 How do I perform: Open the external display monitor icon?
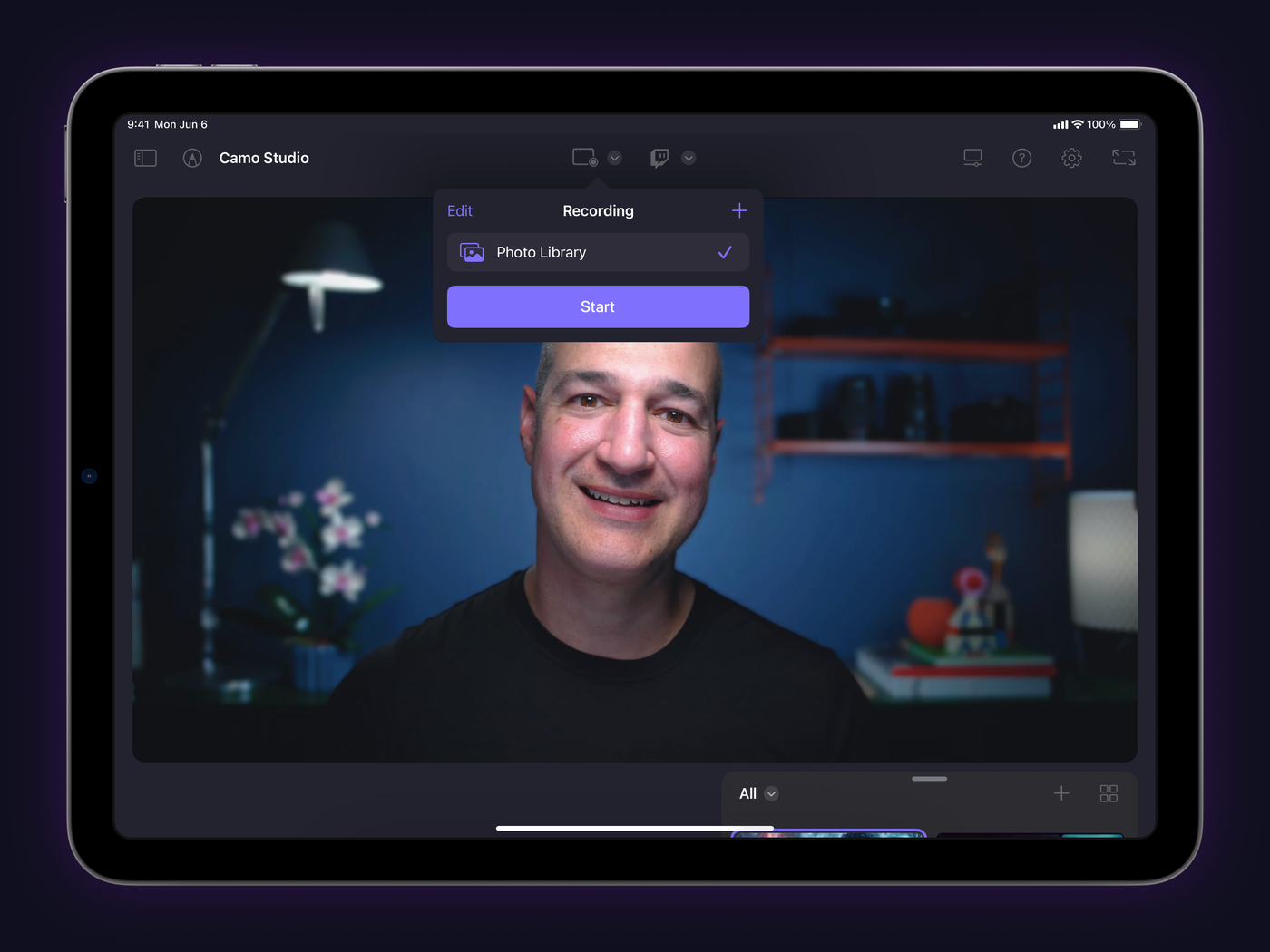[972, 158]
